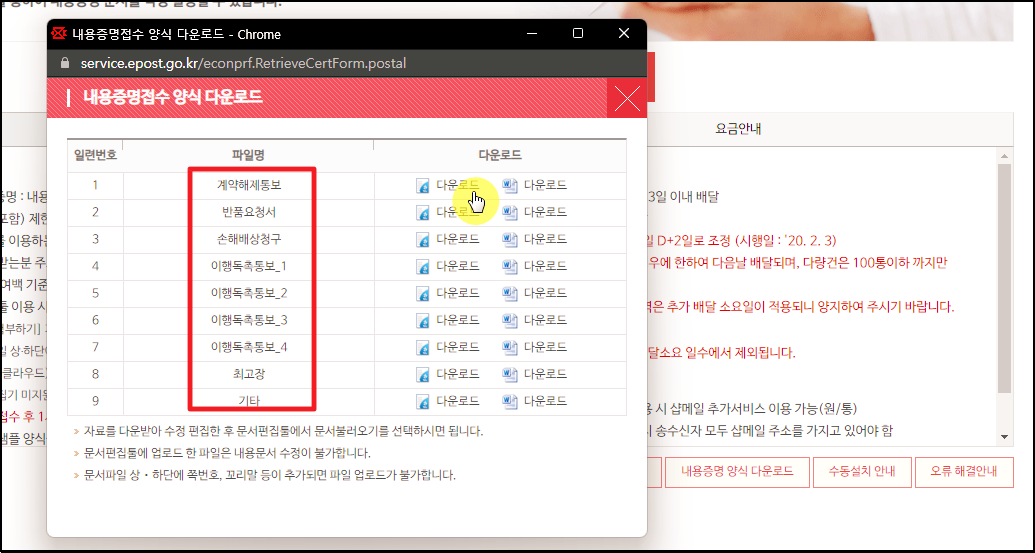Click the Word file icon for 최고장
This screenshot has width=1035, height=553.
[x=510, y=374]
